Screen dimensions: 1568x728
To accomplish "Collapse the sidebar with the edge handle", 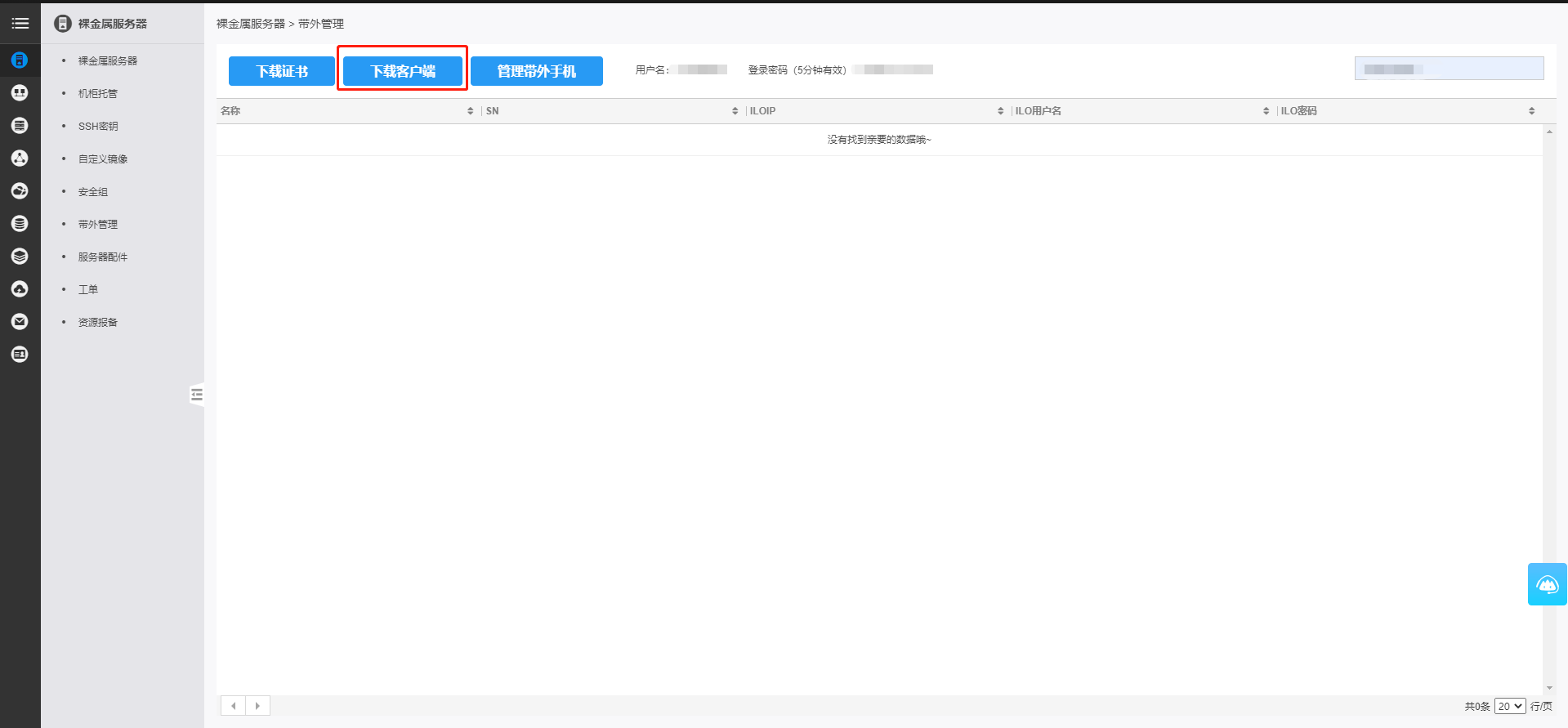I will coord(196,395).
